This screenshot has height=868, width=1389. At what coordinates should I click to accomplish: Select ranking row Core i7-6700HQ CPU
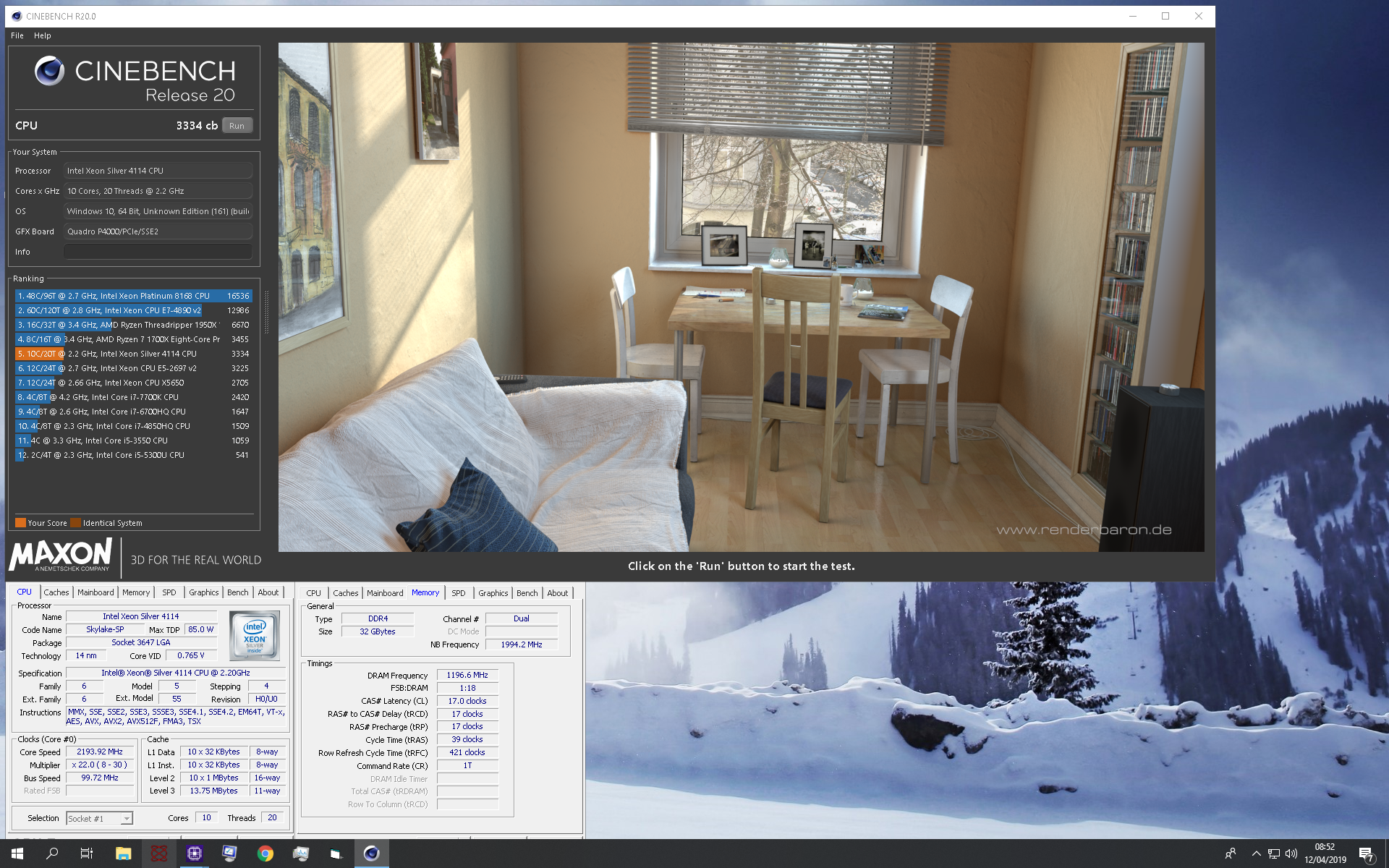pyautogui.click(x=133, y=412)
